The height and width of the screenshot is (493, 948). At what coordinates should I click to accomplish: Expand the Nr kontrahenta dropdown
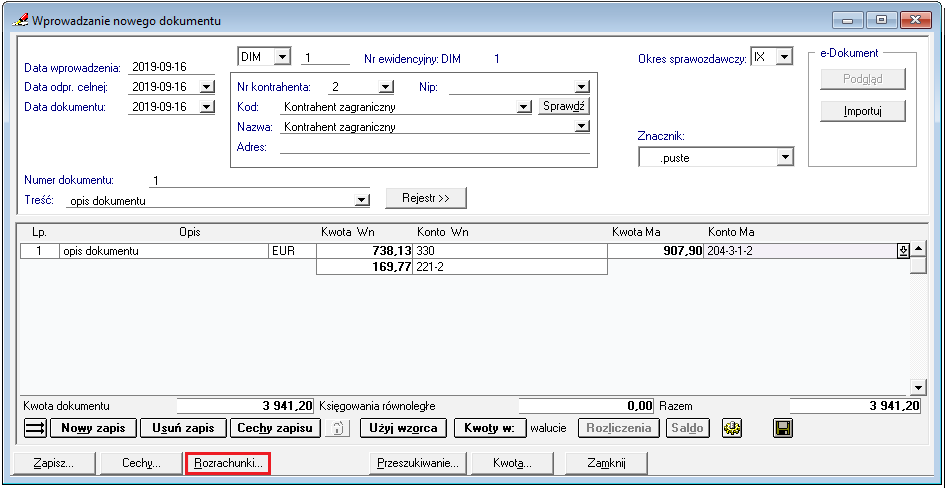386,87
